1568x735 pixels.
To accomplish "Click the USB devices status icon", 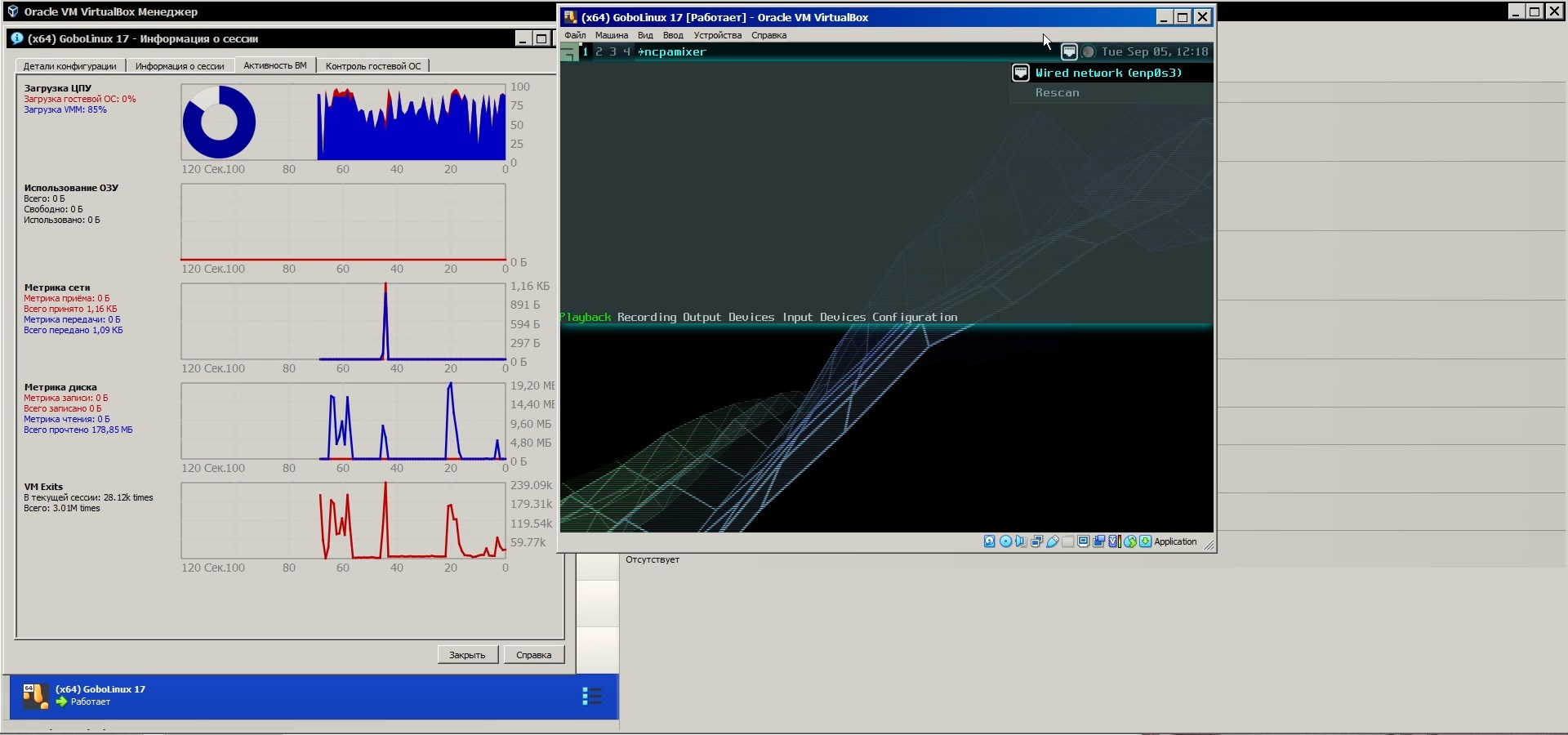I will click(1053, 541).
